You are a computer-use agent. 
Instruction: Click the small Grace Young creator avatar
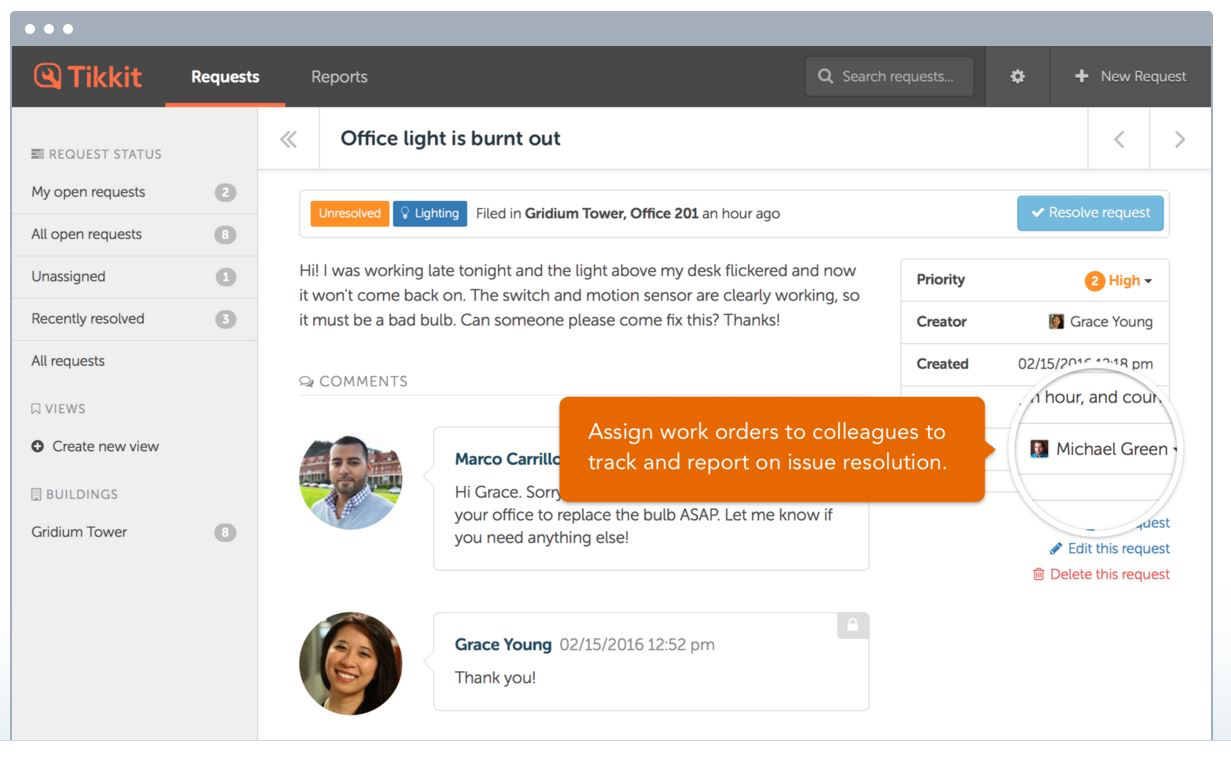1056,322
